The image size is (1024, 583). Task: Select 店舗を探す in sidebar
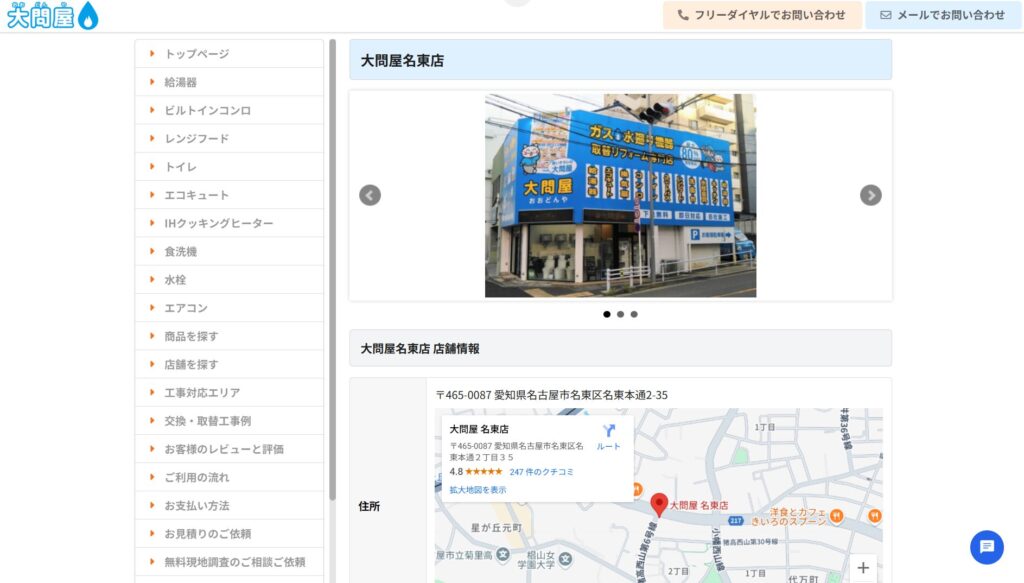tap(229, 364)
